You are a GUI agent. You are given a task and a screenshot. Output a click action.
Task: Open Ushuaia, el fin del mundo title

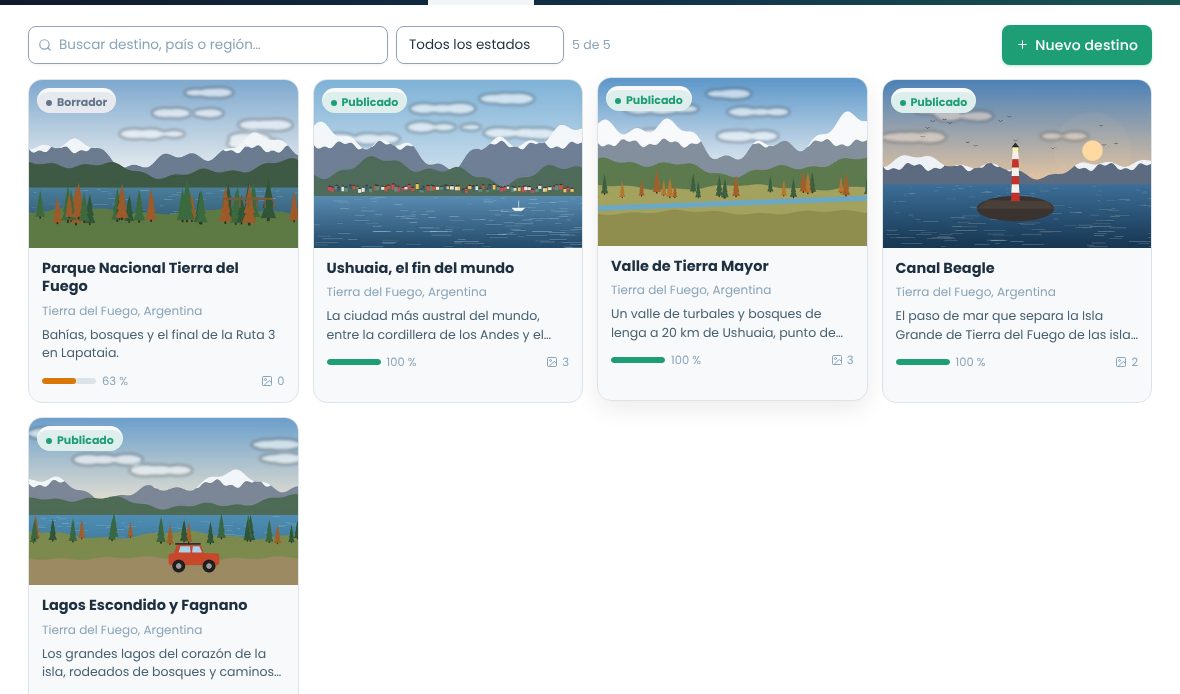pyautogui.click(x=420, y=268)
